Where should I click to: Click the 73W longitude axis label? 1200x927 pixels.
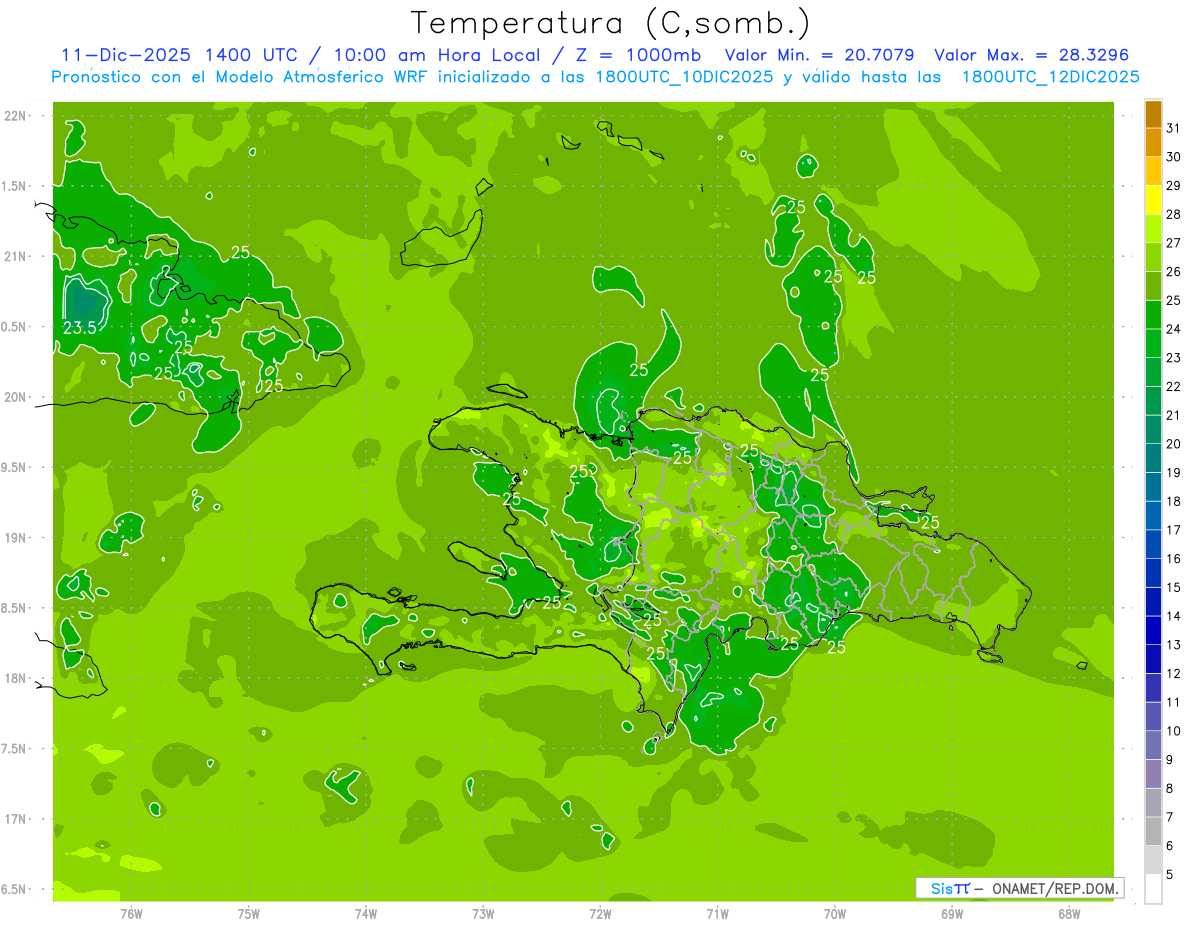[483, 913]
